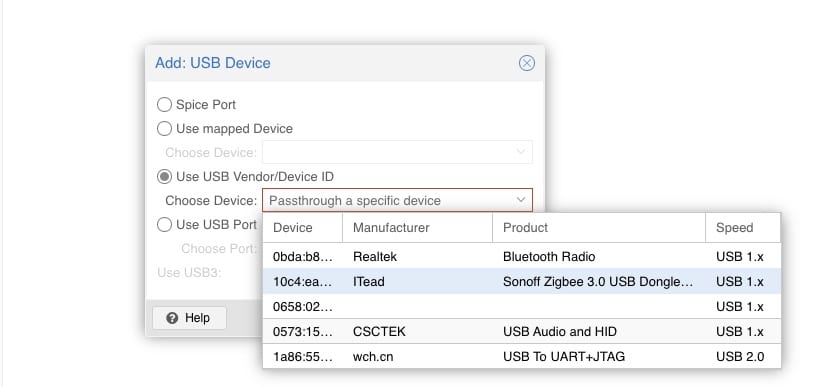The height and width of the screenshot is (387, 820).
Task: Select the wch.cn USB To UART+JTAG device
Action: point(521,357)
